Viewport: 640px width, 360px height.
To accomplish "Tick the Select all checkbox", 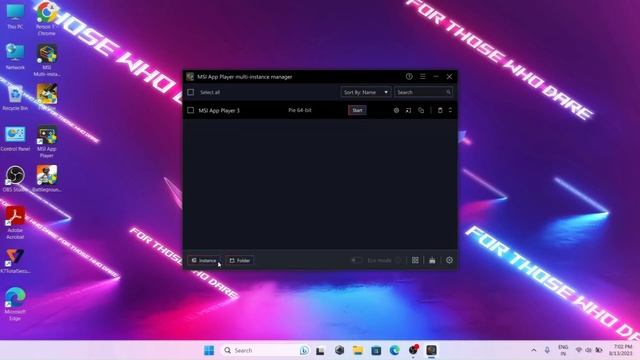I will click(191, 92).
